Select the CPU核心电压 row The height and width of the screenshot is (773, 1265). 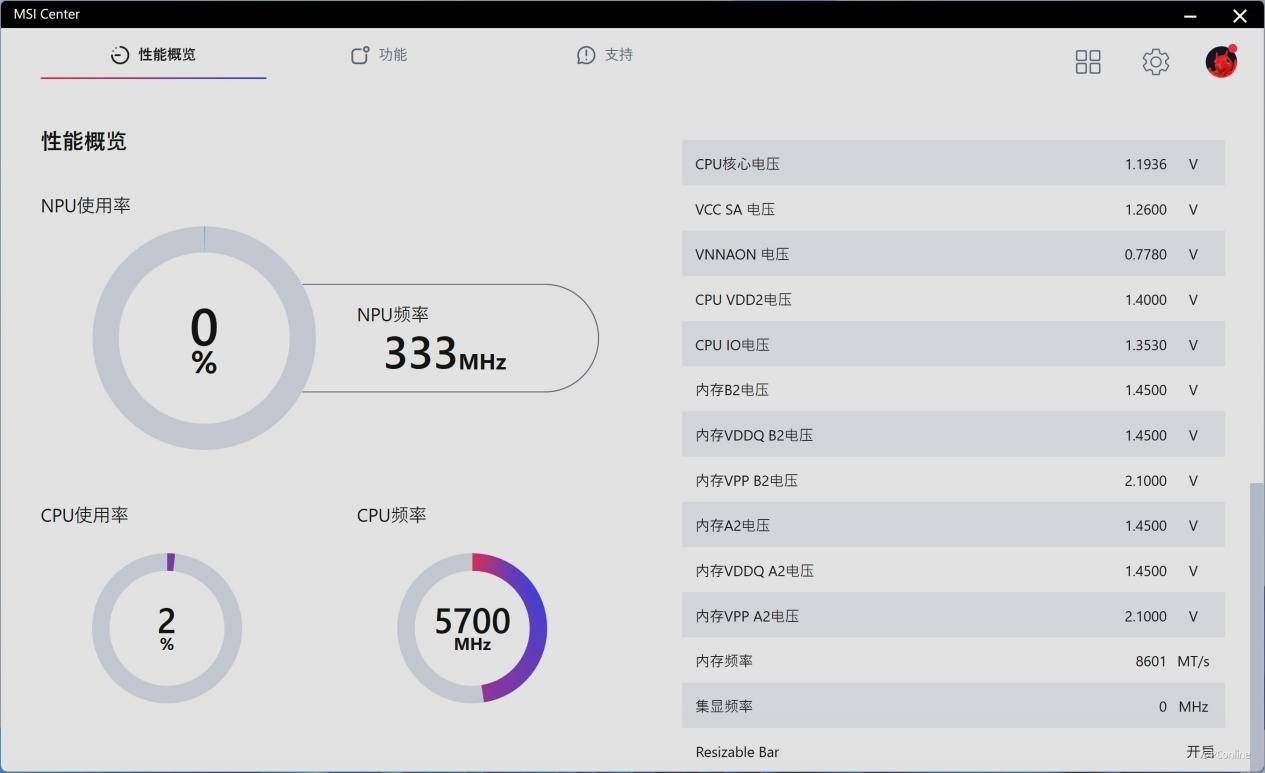click(x=952, y=164)
